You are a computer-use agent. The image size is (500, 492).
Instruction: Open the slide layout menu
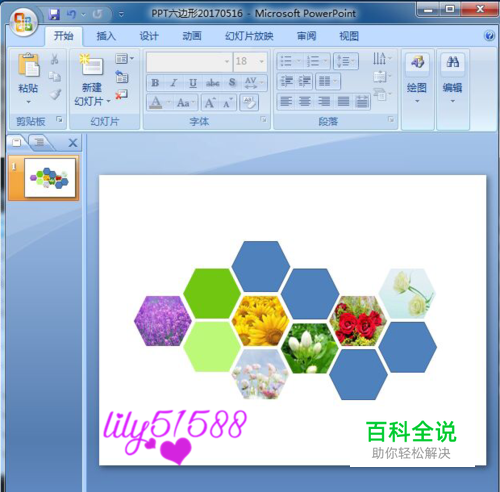tap(124, 59)
